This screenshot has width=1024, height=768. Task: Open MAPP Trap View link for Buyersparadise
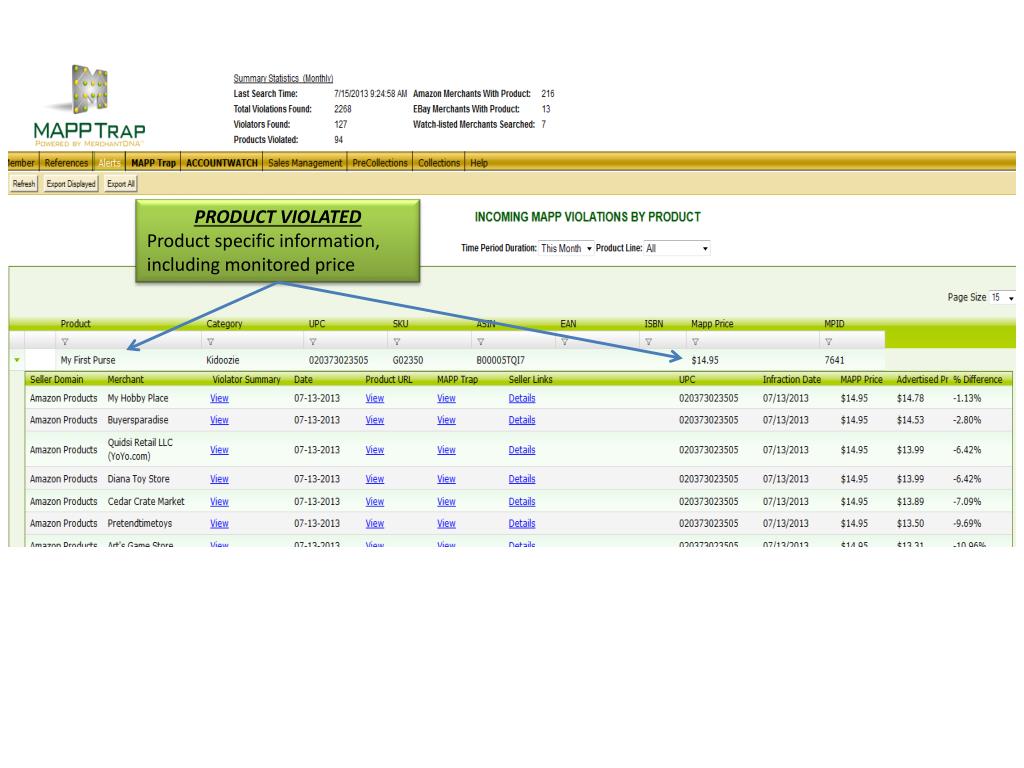tap(446, 420)
